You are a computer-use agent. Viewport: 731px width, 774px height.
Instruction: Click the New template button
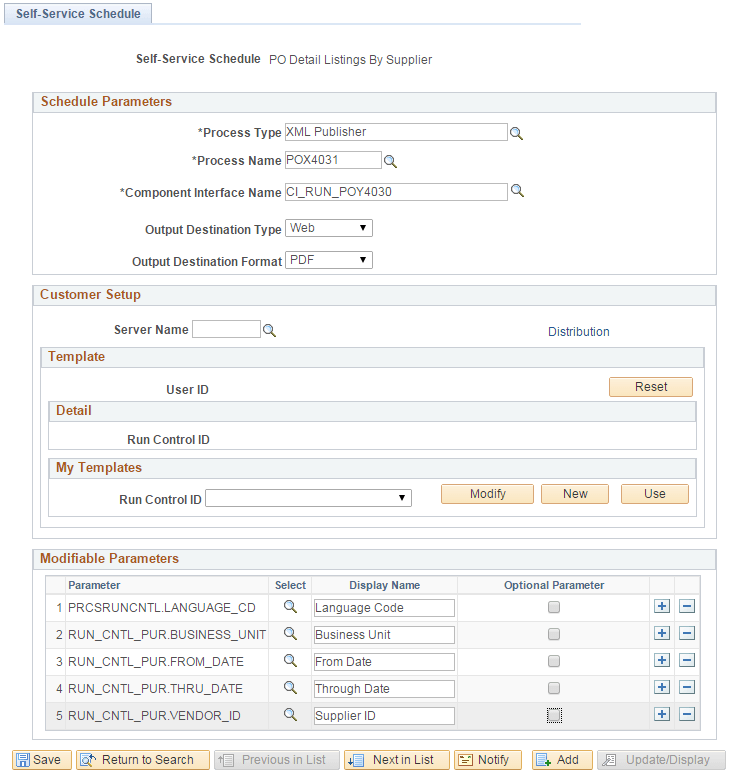pos(575,494)
